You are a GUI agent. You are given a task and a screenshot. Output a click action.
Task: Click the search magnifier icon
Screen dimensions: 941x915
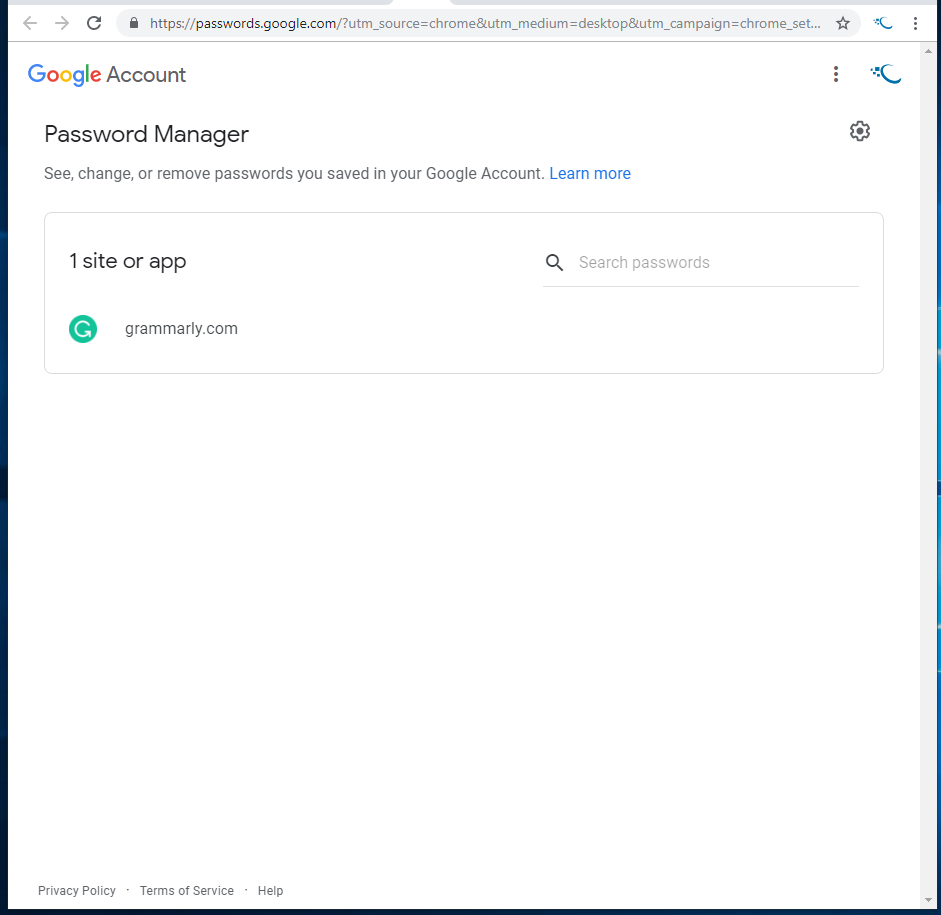click(554, 262)
